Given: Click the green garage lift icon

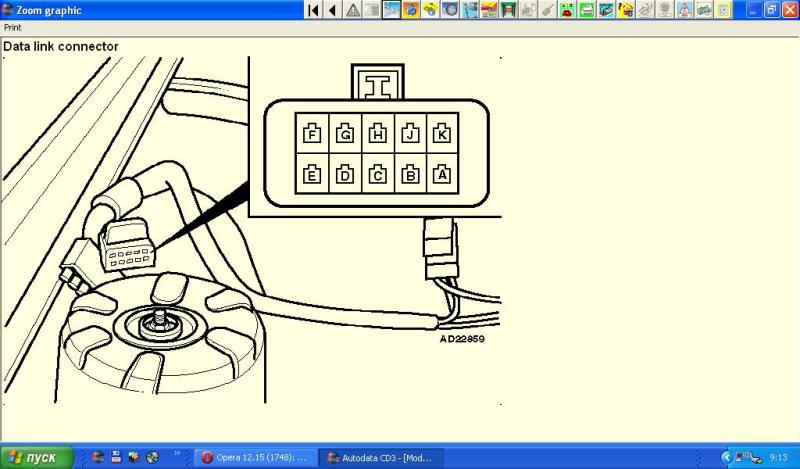Looking at the screenshot, I should click(x=509, y=10).
